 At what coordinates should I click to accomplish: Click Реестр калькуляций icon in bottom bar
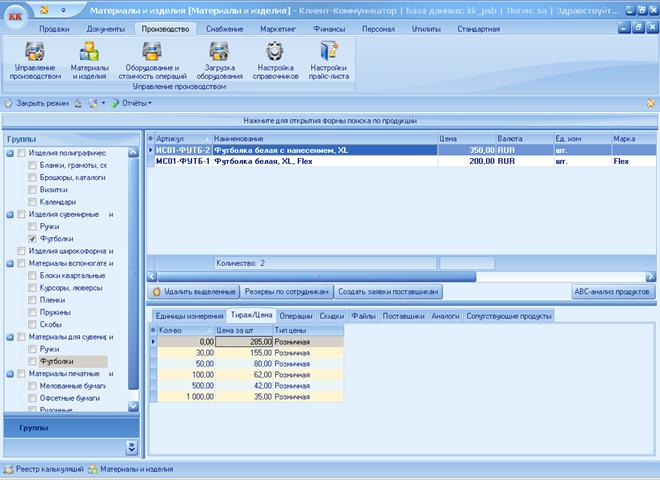pos(8,469)
